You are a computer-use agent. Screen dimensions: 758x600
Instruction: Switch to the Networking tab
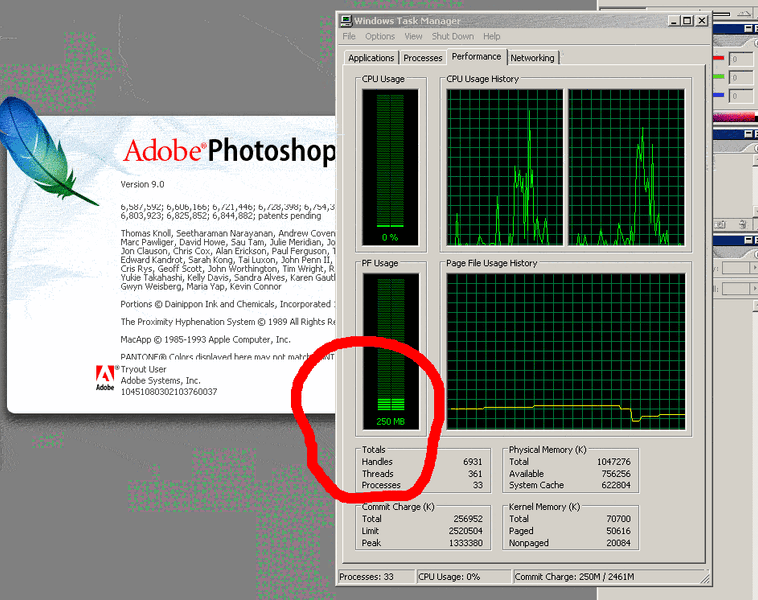point(532,58)
